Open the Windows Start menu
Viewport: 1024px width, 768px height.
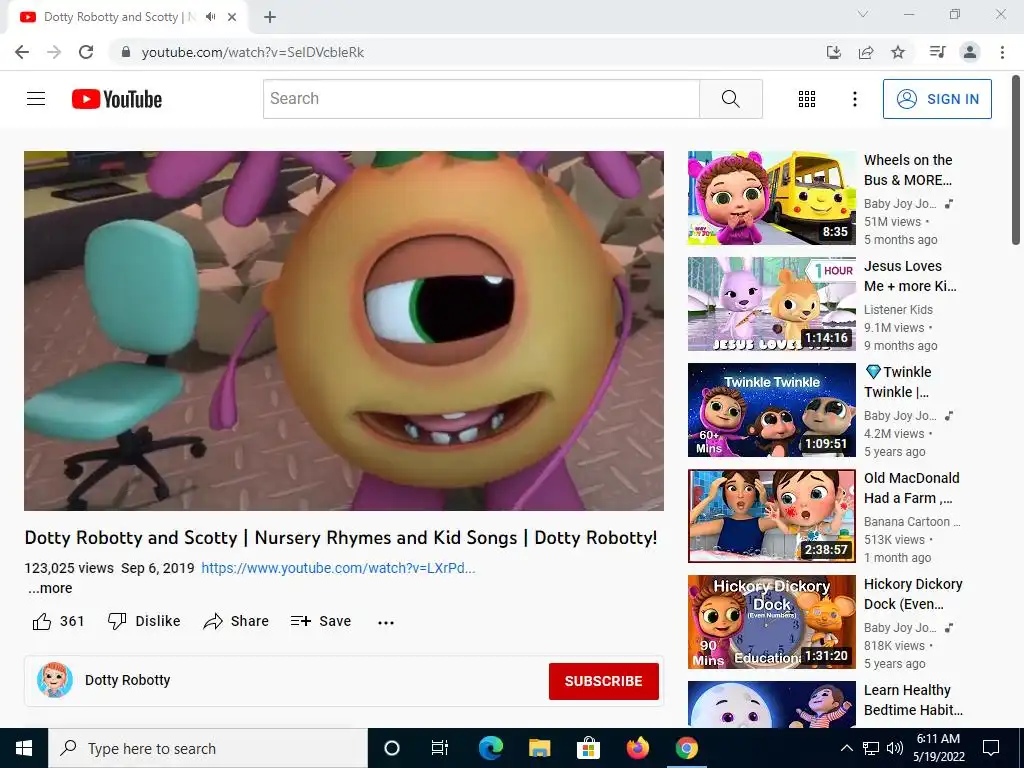24,748
